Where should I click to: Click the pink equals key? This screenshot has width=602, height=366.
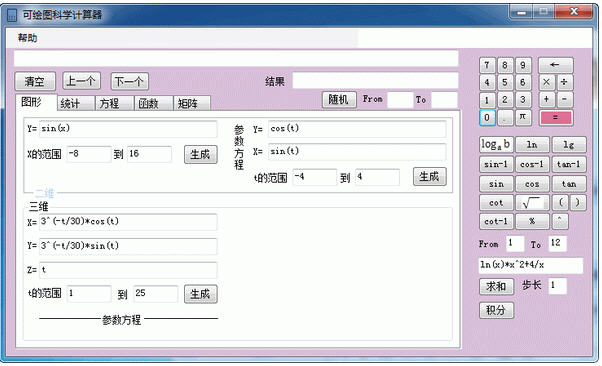[x=556, y=118]
